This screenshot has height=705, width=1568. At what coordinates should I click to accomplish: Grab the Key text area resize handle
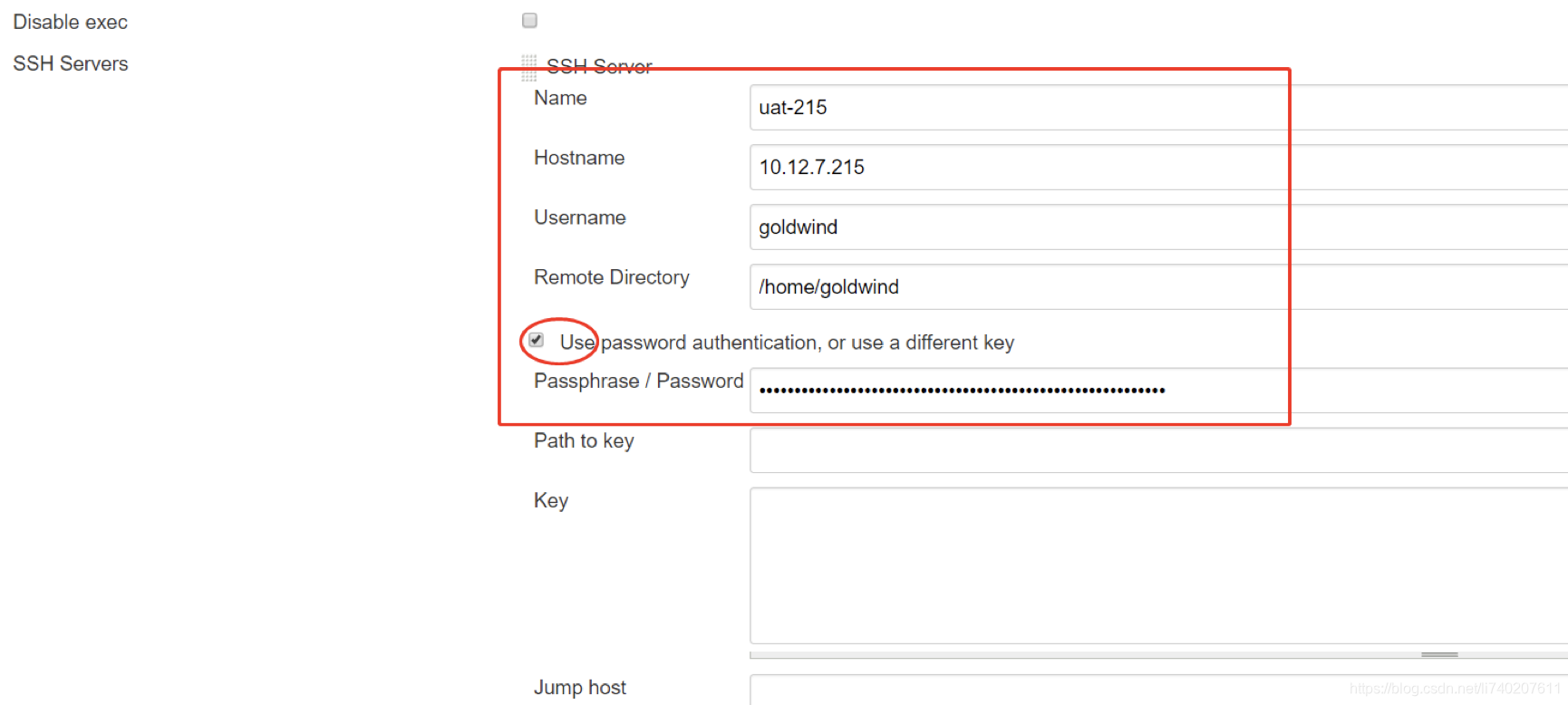(1438, 654)
